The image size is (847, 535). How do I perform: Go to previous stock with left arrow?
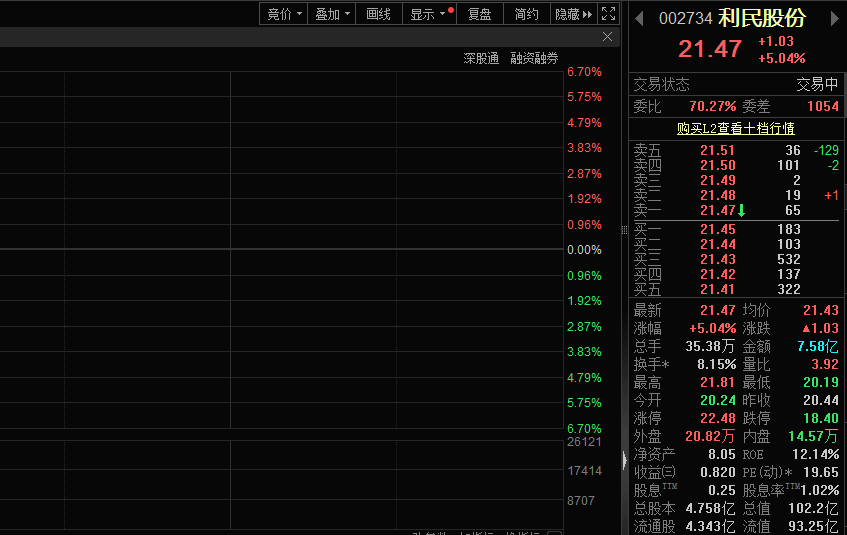[x=639, y=18]
